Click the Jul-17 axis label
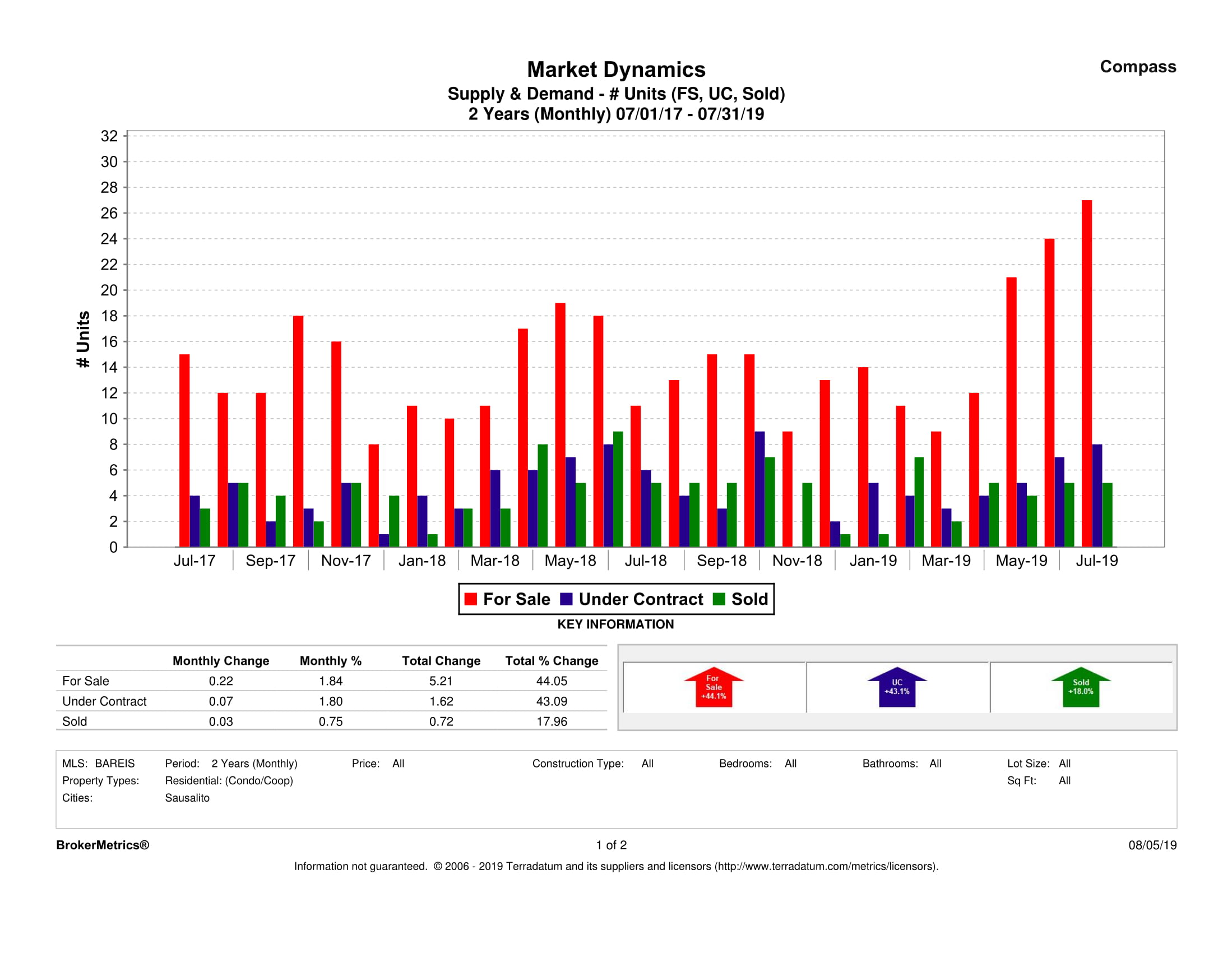Image resolution: width=1232 pixels, height=953 pixels. [x=194, y=561]
